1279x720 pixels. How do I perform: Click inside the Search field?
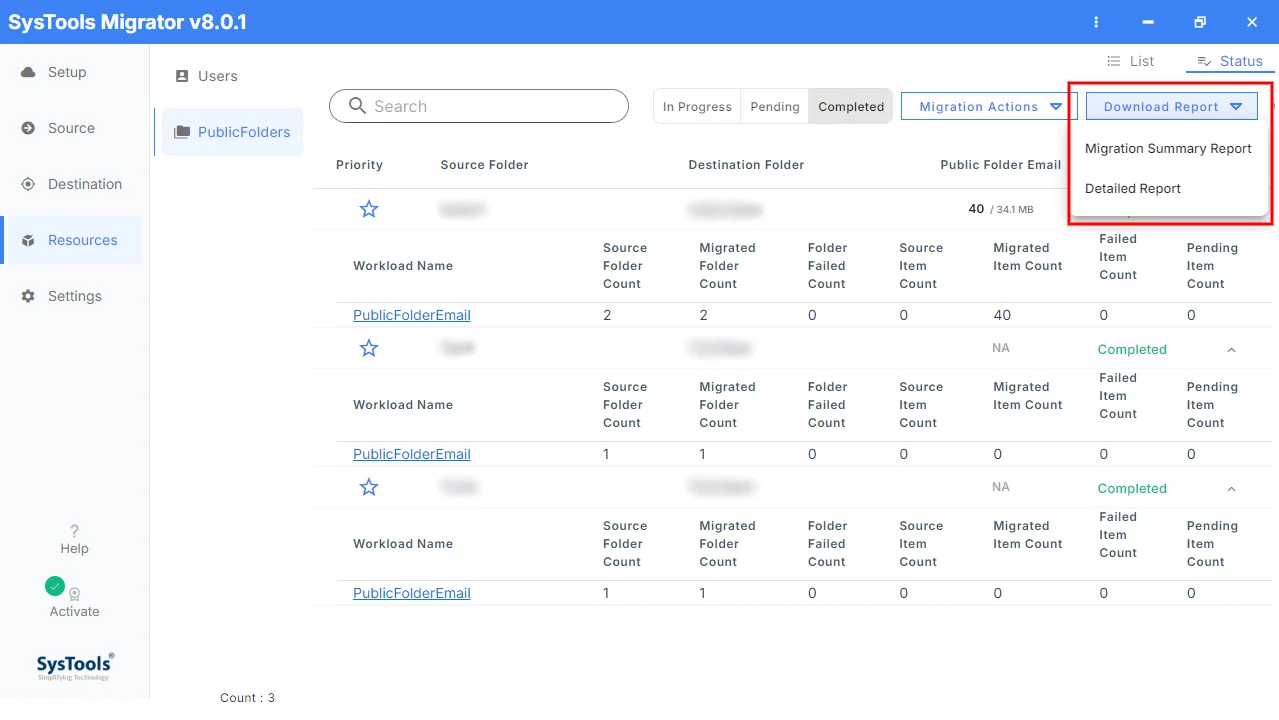tap(479, 106)
